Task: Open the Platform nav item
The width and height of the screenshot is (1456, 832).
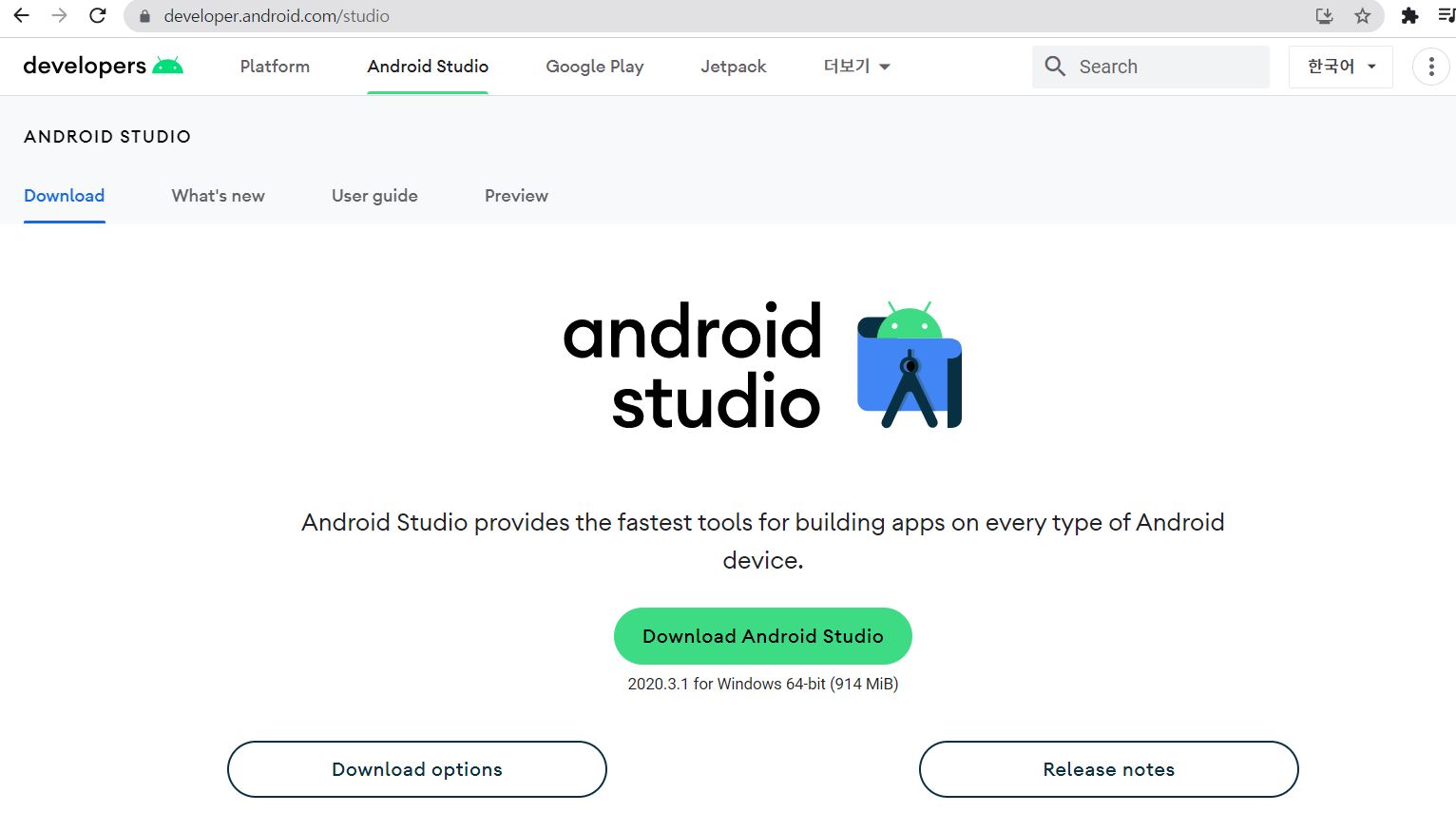Action: [275, 67]
